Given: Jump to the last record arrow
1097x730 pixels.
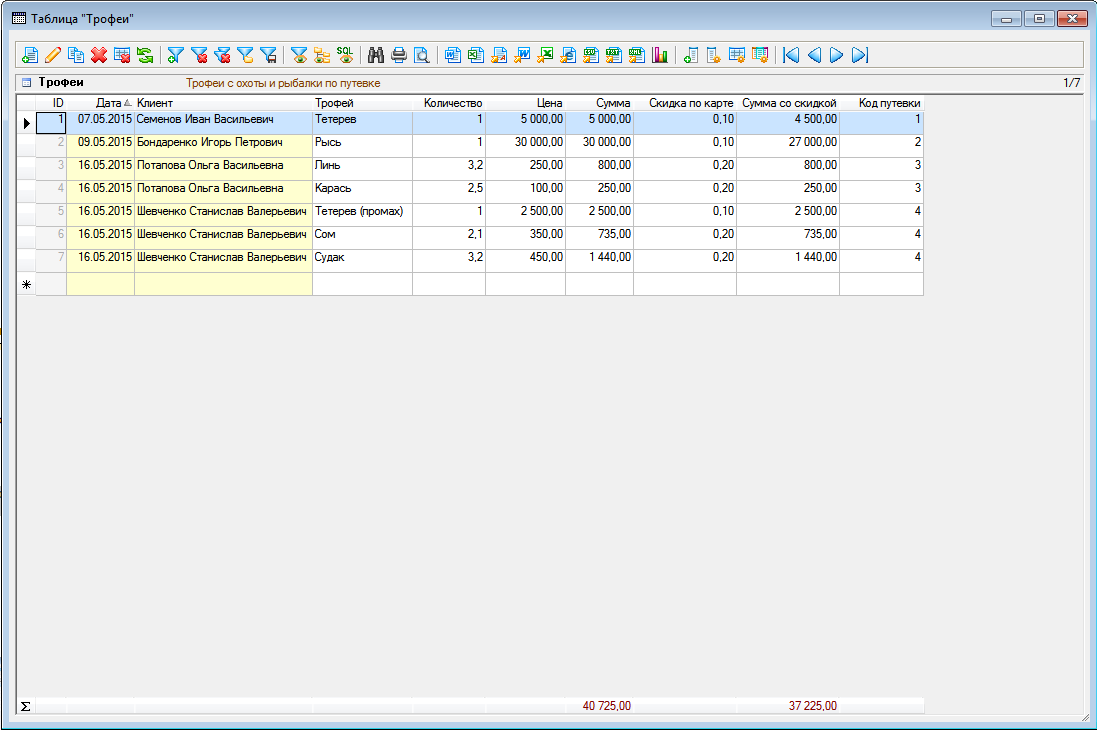Looking at the screenshot, I should (x=860, y=56).
